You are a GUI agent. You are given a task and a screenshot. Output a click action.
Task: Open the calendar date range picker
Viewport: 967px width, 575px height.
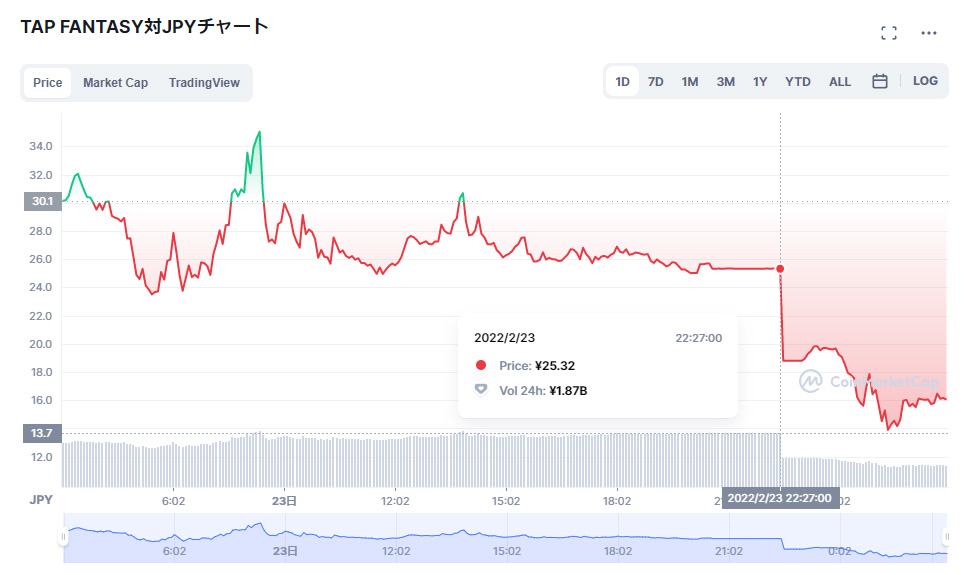880,81
